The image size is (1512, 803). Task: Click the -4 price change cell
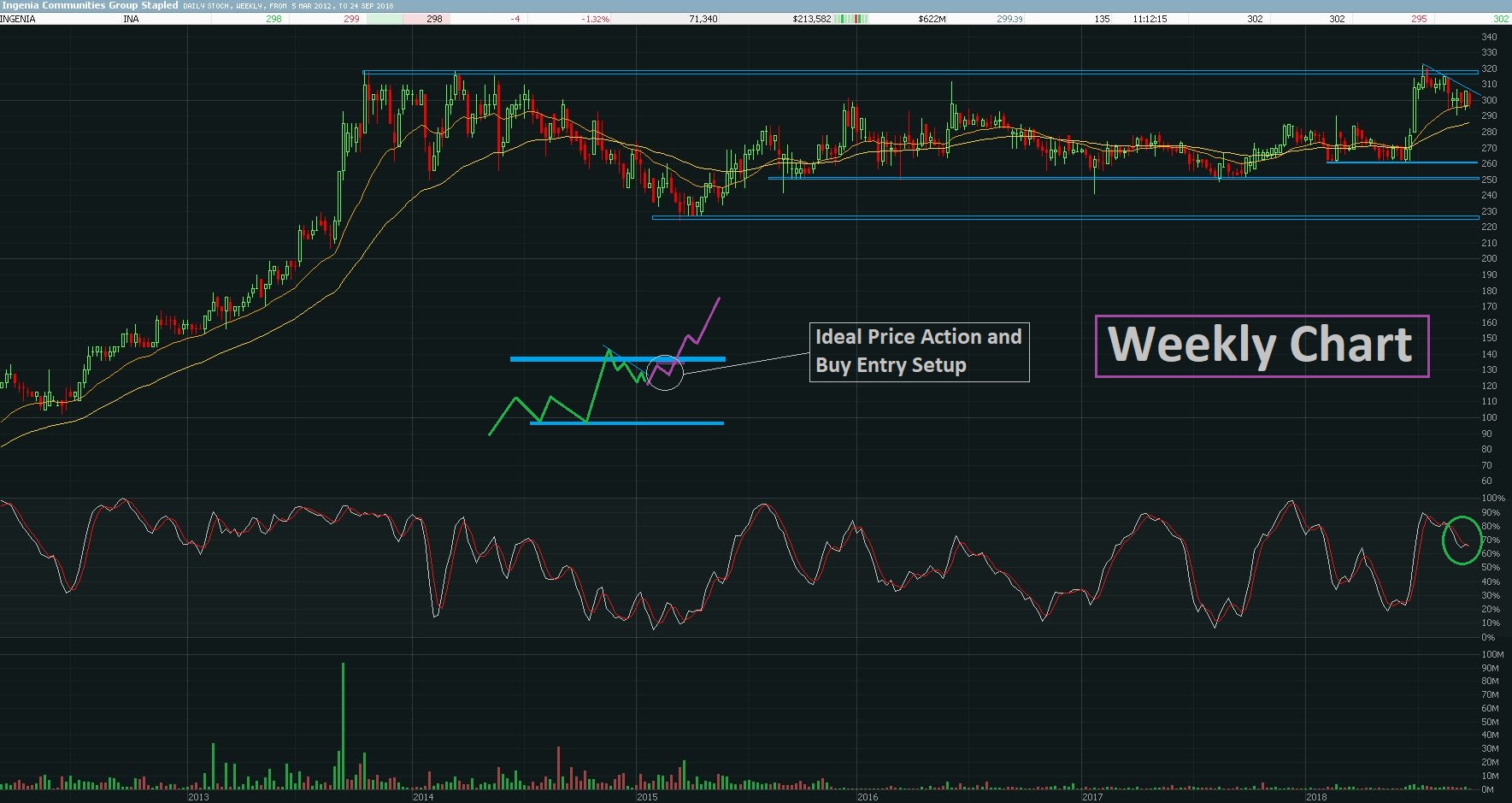pos(515,19)
